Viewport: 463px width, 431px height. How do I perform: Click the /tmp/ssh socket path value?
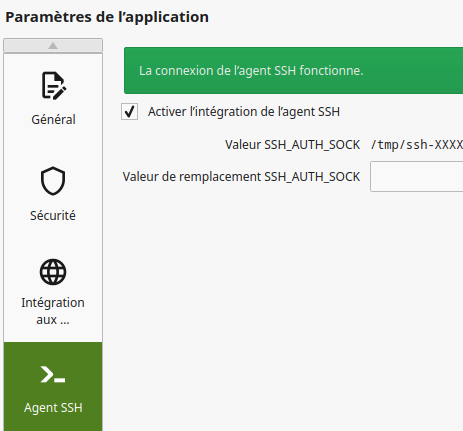tap(417, 145)
